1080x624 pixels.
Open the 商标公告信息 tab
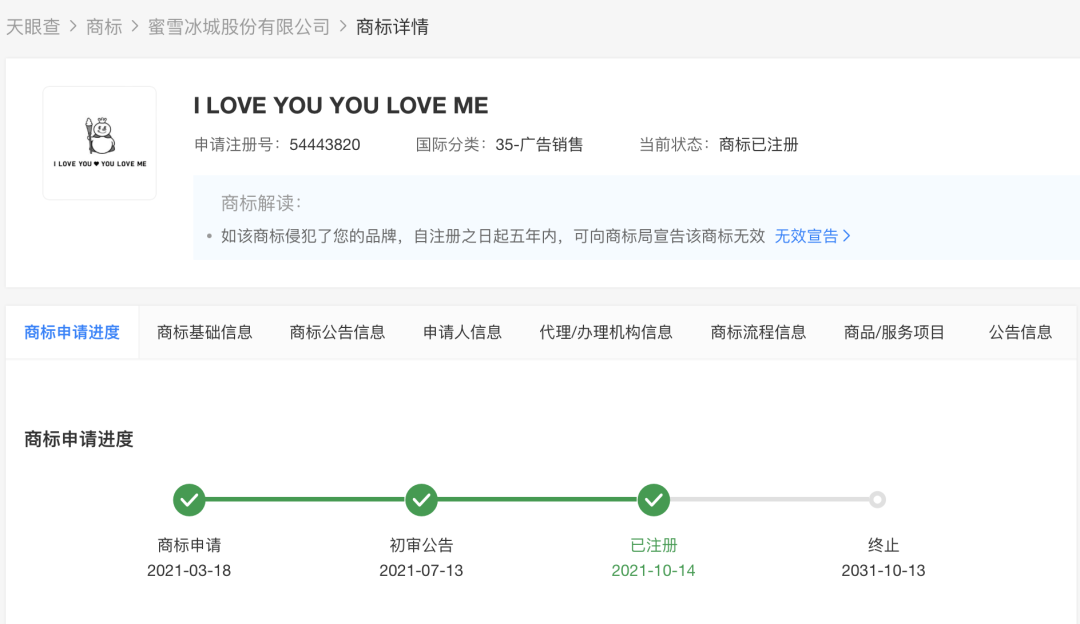point(338,332)
